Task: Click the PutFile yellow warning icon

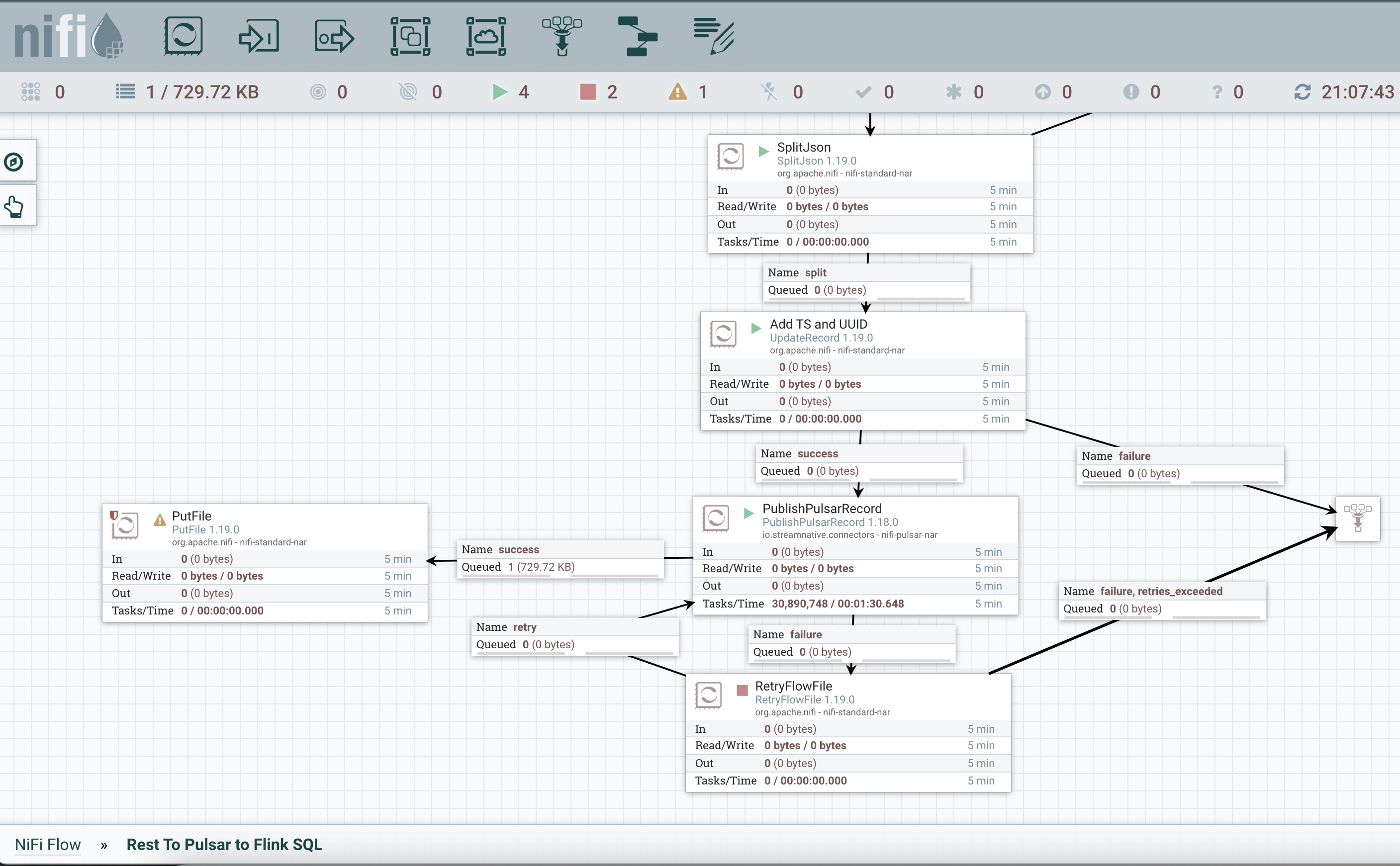Action: tap(160, 520)
